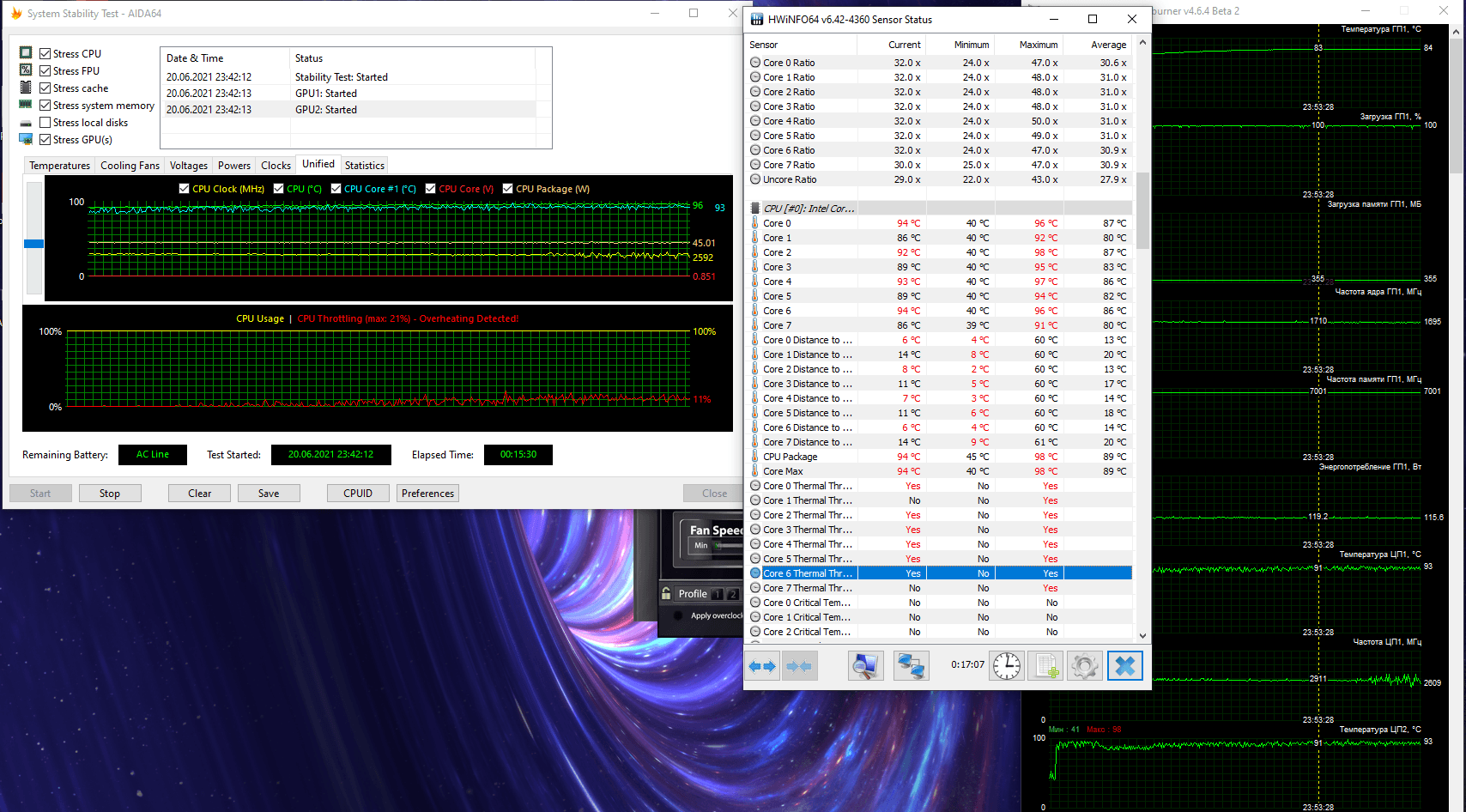Click the RAM module icon beside Stress system memory
The width and height of the screenshot is (1466, 812).
pos(26,105)
